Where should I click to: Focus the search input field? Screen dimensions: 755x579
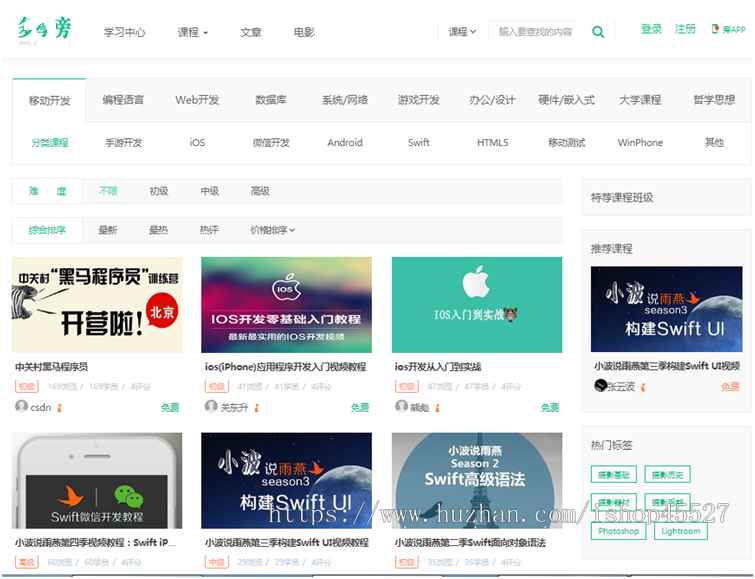click(535, 32)
